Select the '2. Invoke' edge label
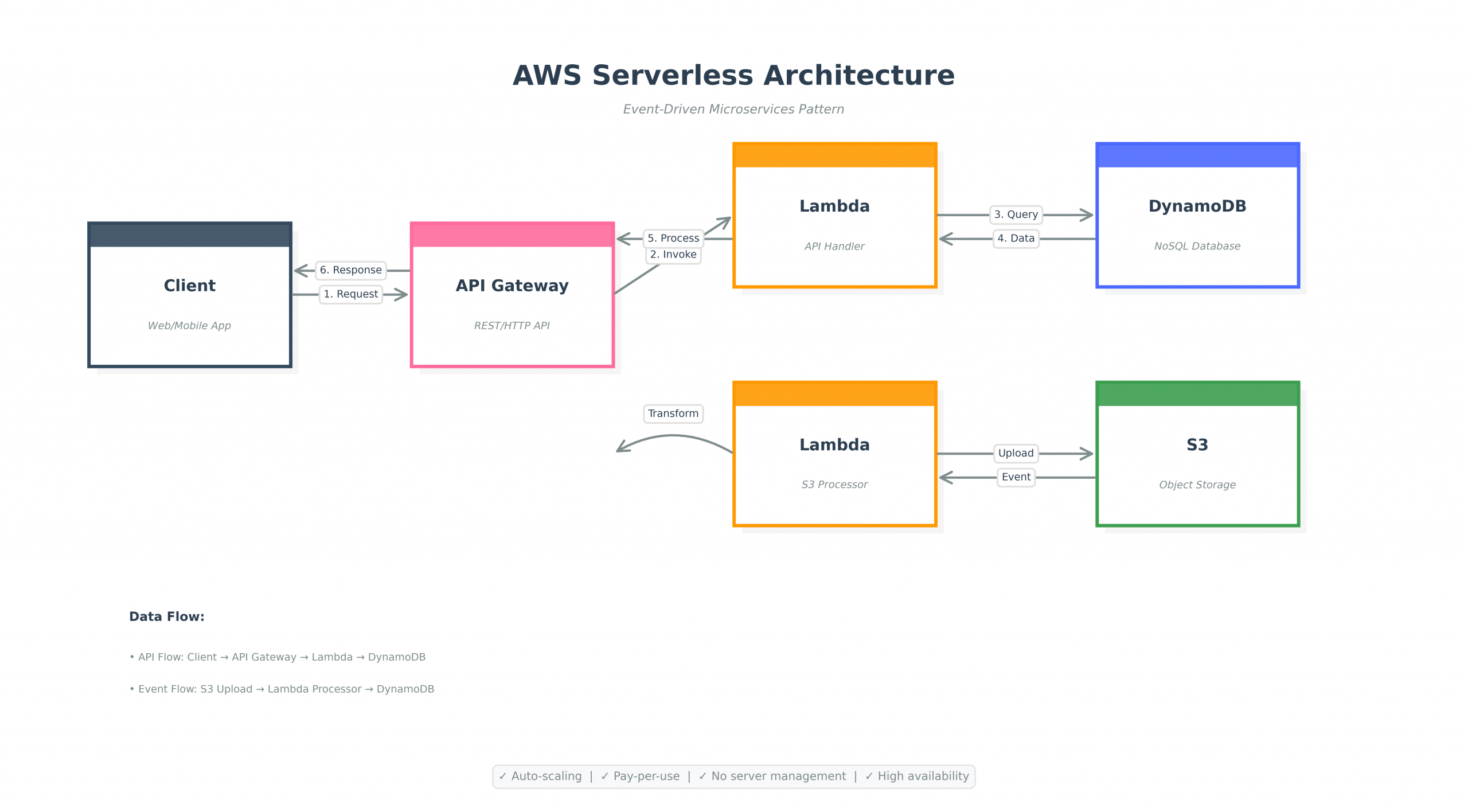Screen dimensions: 1468x812 673,255
